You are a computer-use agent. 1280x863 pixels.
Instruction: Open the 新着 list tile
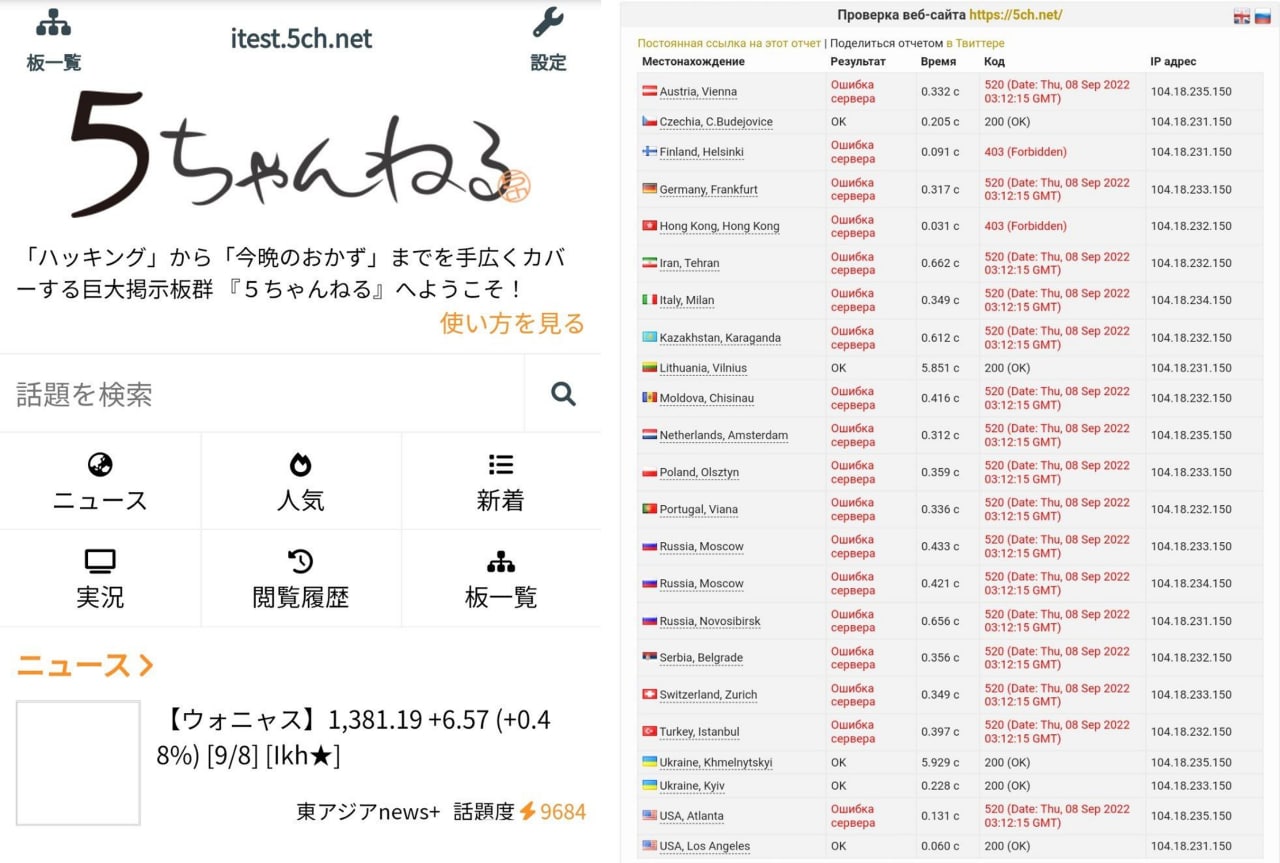coord(501,481)
